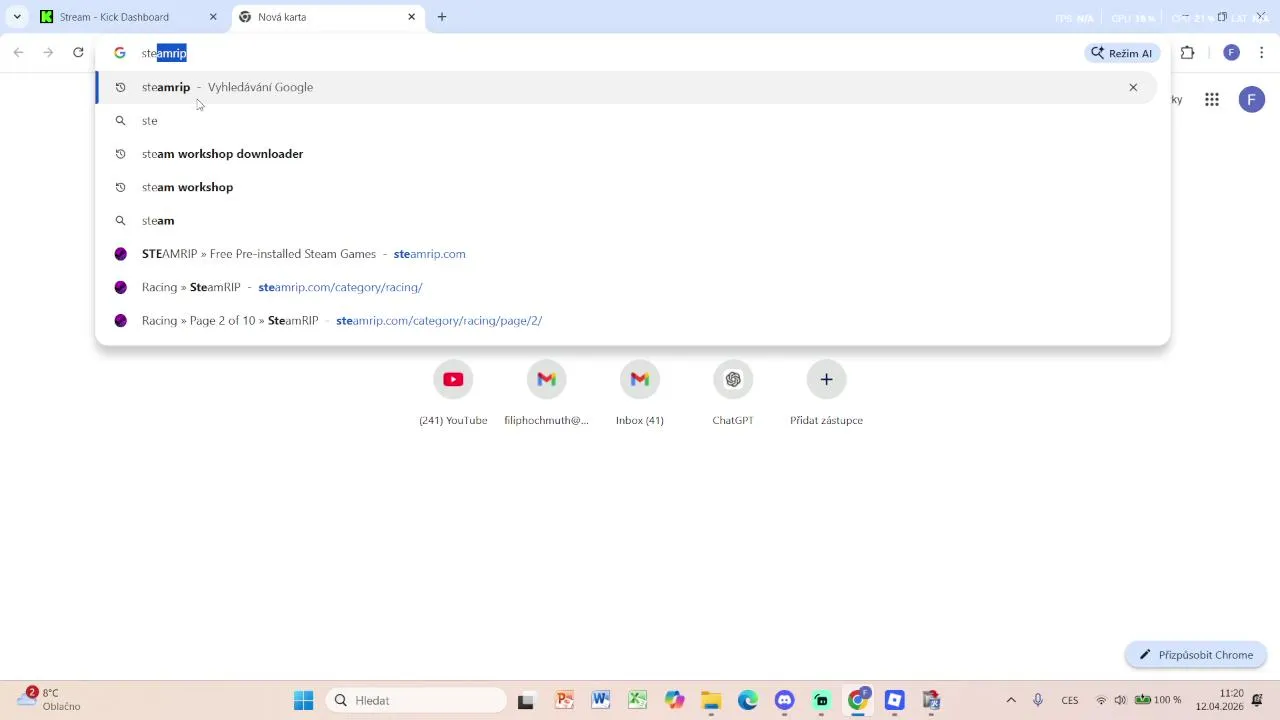The image size is (1280, 720).
Task: Choose the 'steam workshop' history suggestion
Action: 626,187
